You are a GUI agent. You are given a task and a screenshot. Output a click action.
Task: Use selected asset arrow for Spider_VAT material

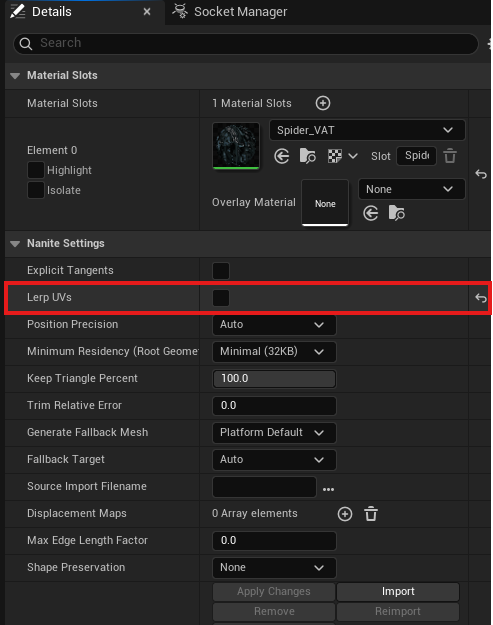pos(282,156)
